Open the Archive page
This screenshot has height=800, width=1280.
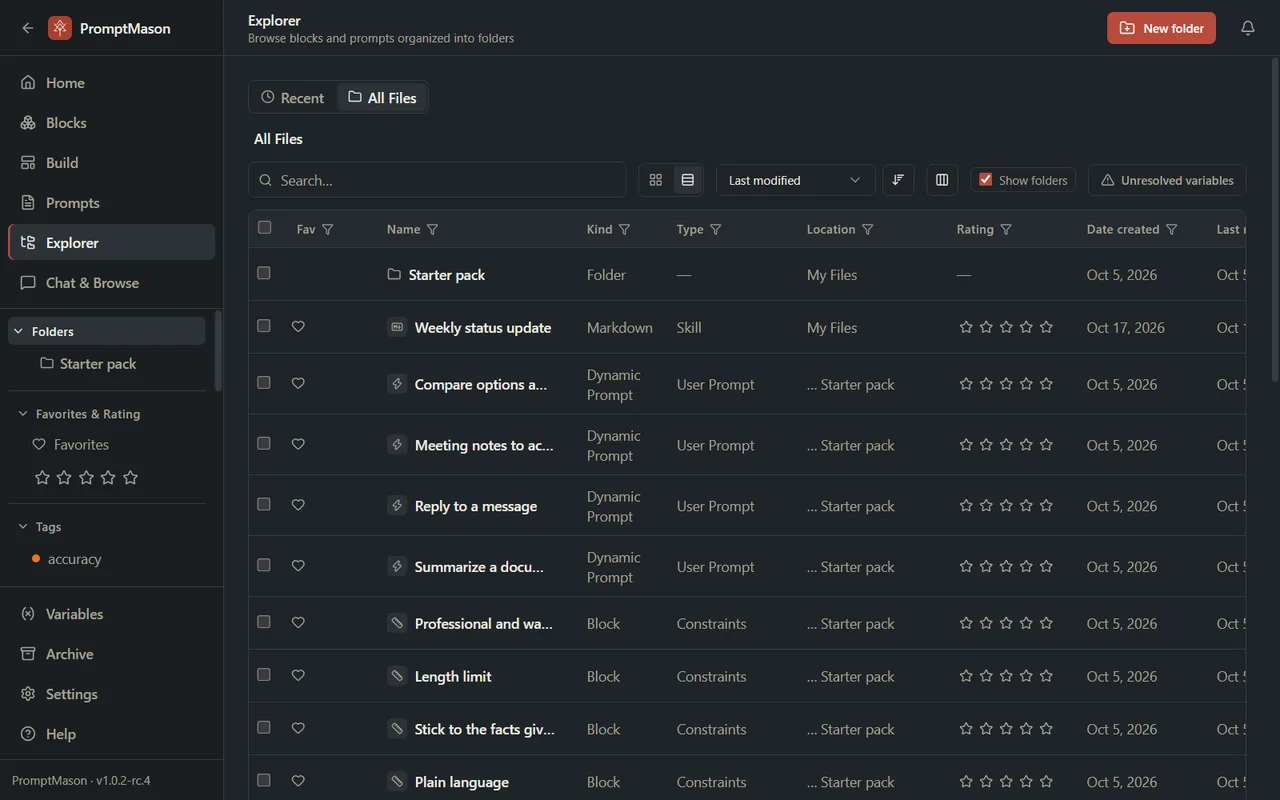coord(111,654)
